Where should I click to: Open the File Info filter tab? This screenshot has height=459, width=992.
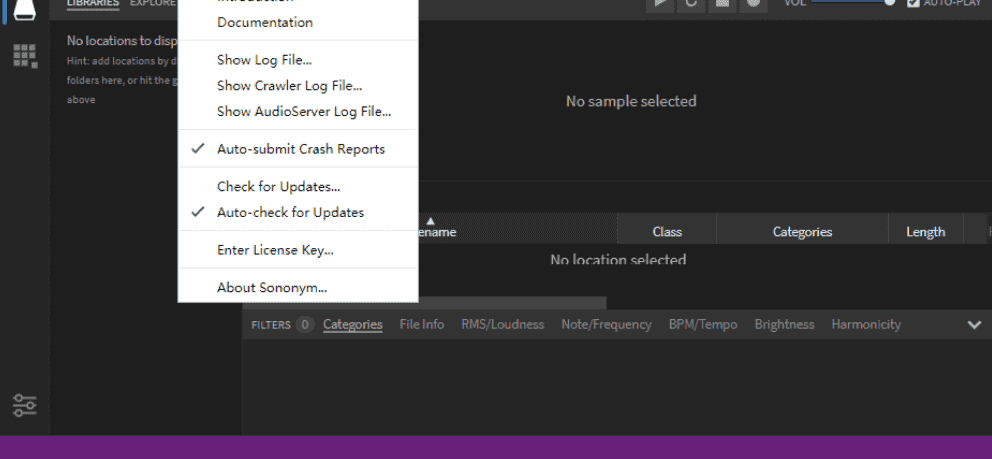(422, 324)
